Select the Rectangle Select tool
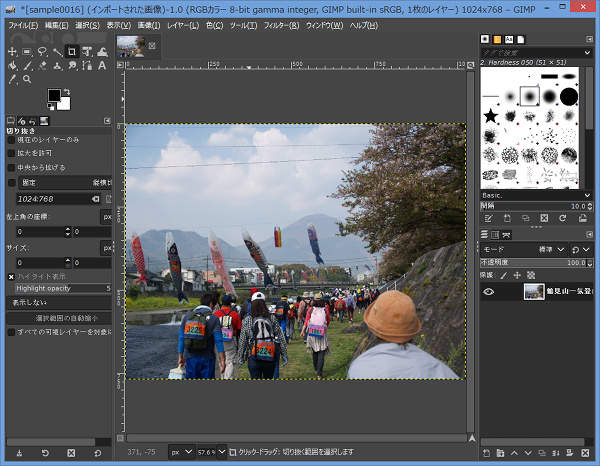 tap(27, 51)
